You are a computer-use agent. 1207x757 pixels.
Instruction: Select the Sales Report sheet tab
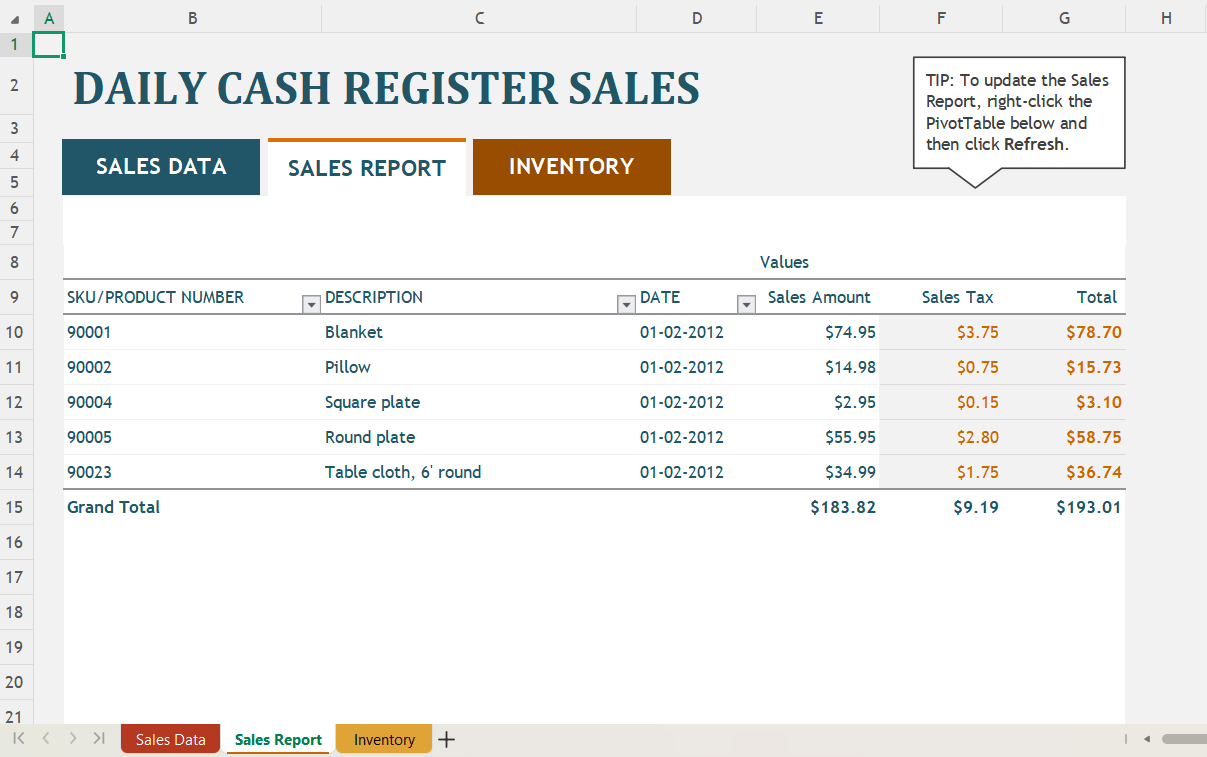coord(278,739)
